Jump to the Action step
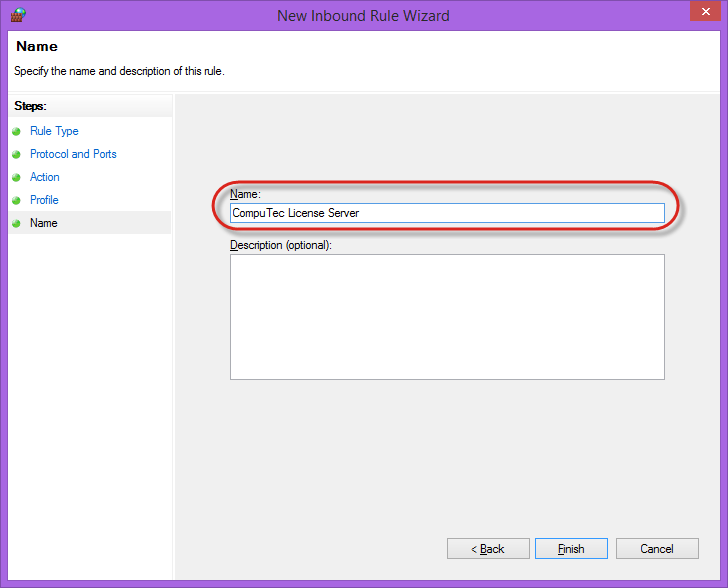This screenshot has width=728, height=588. click(45, 177)
